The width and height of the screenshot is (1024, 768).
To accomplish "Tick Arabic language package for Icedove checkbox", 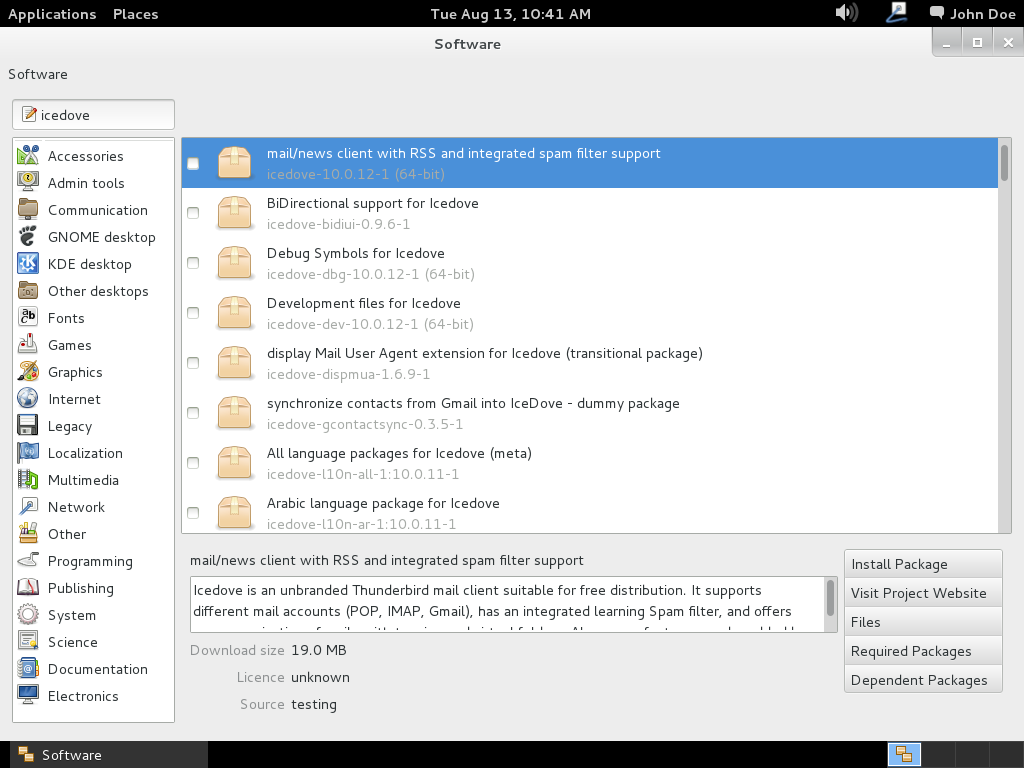I will pos(193,513).
